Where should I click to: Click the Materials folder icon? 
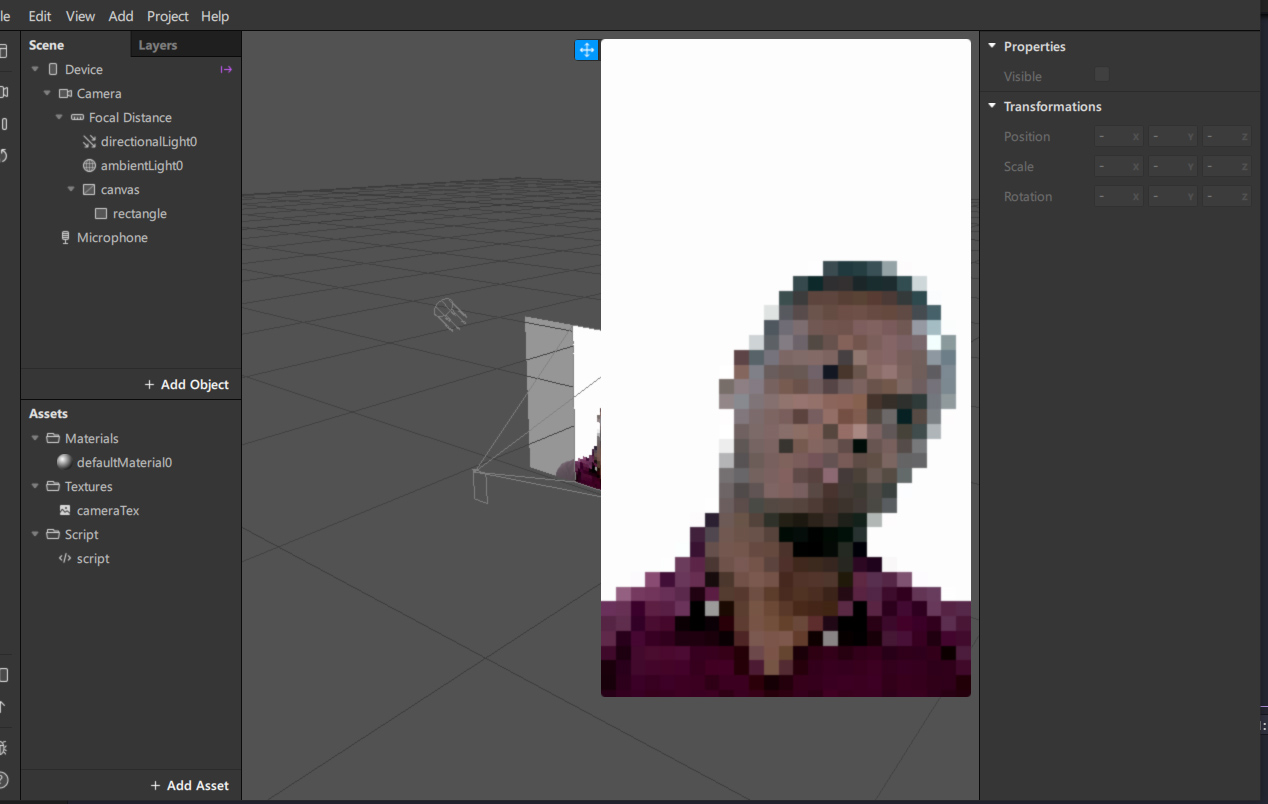(53, 439)
